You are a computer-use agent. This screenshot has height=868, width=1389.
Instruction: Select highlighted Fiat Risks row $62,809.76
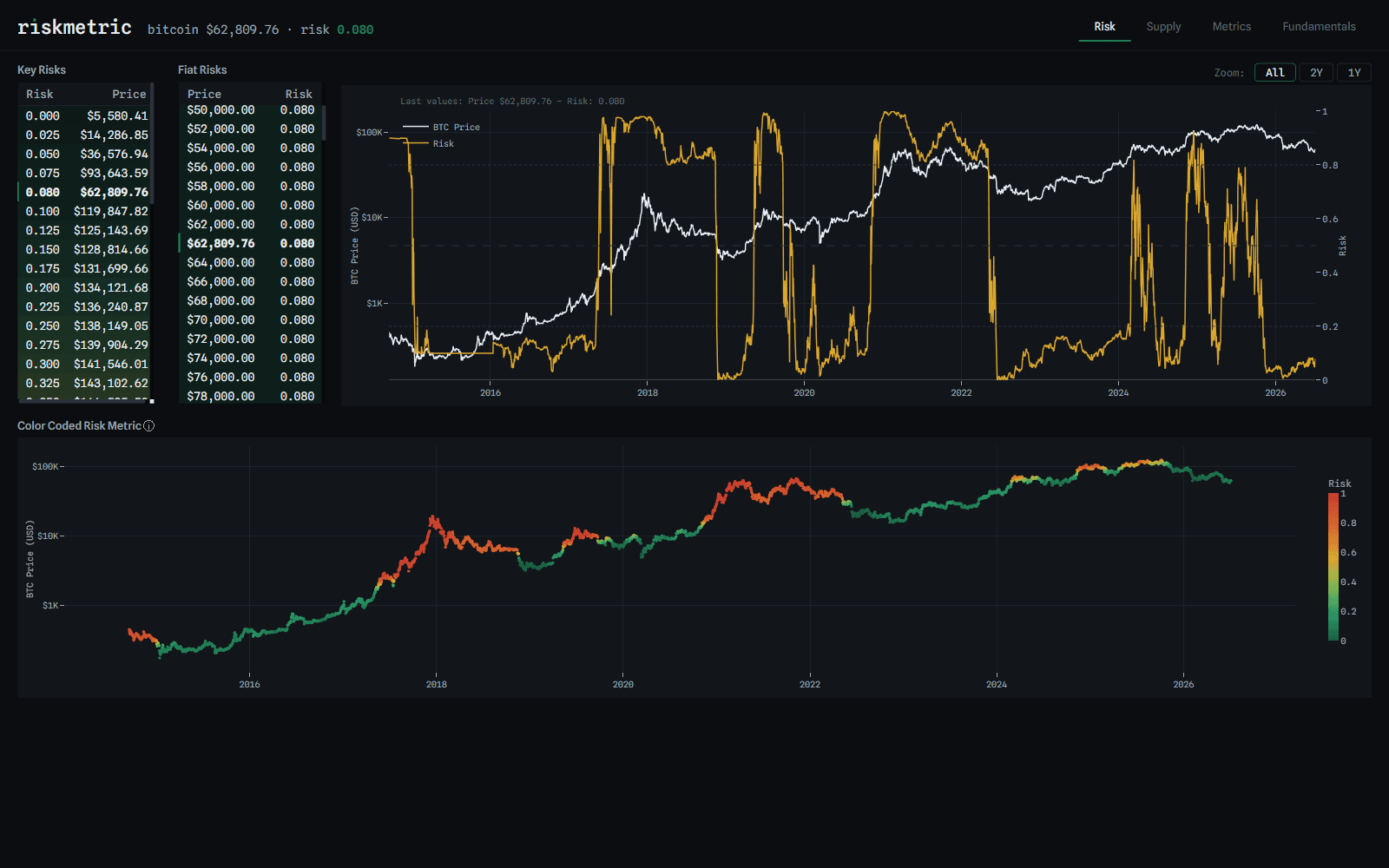pyautogui.click(x=250, y=244)
